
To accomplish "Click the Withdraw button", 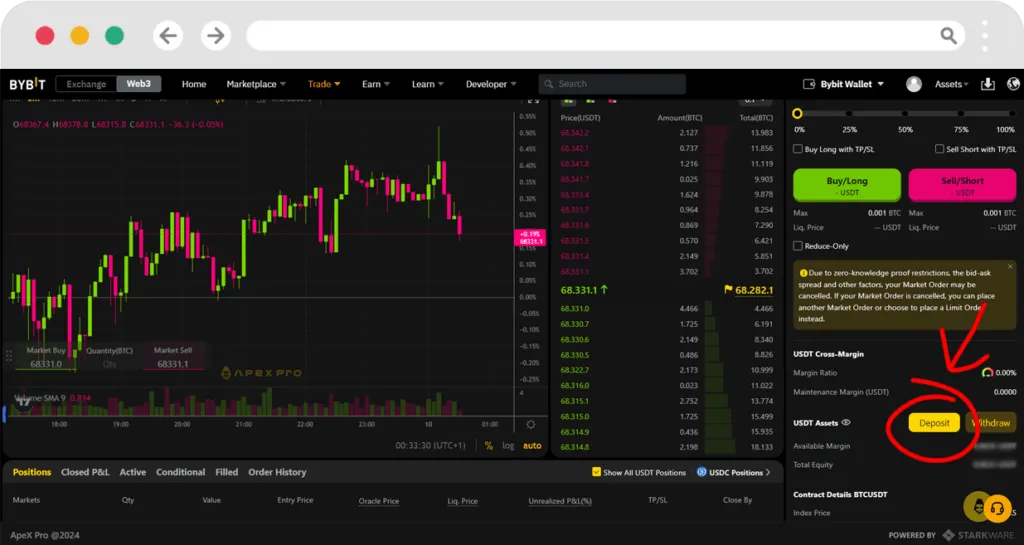I will click(x=991, y=423).
